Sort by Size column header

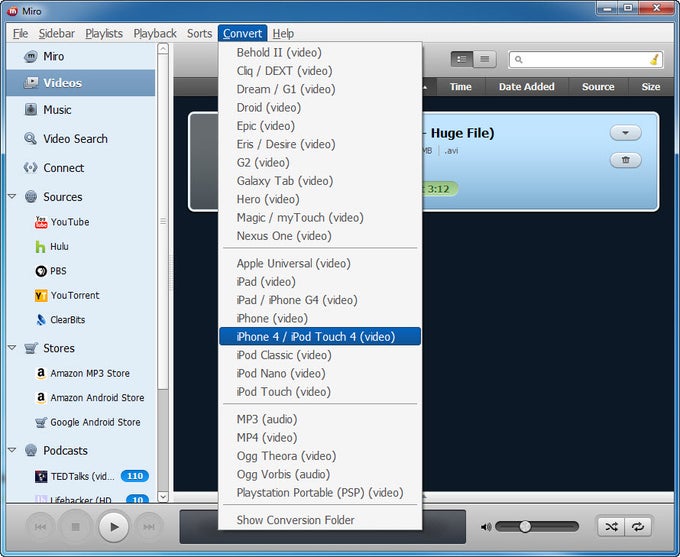tap(651, 87)
